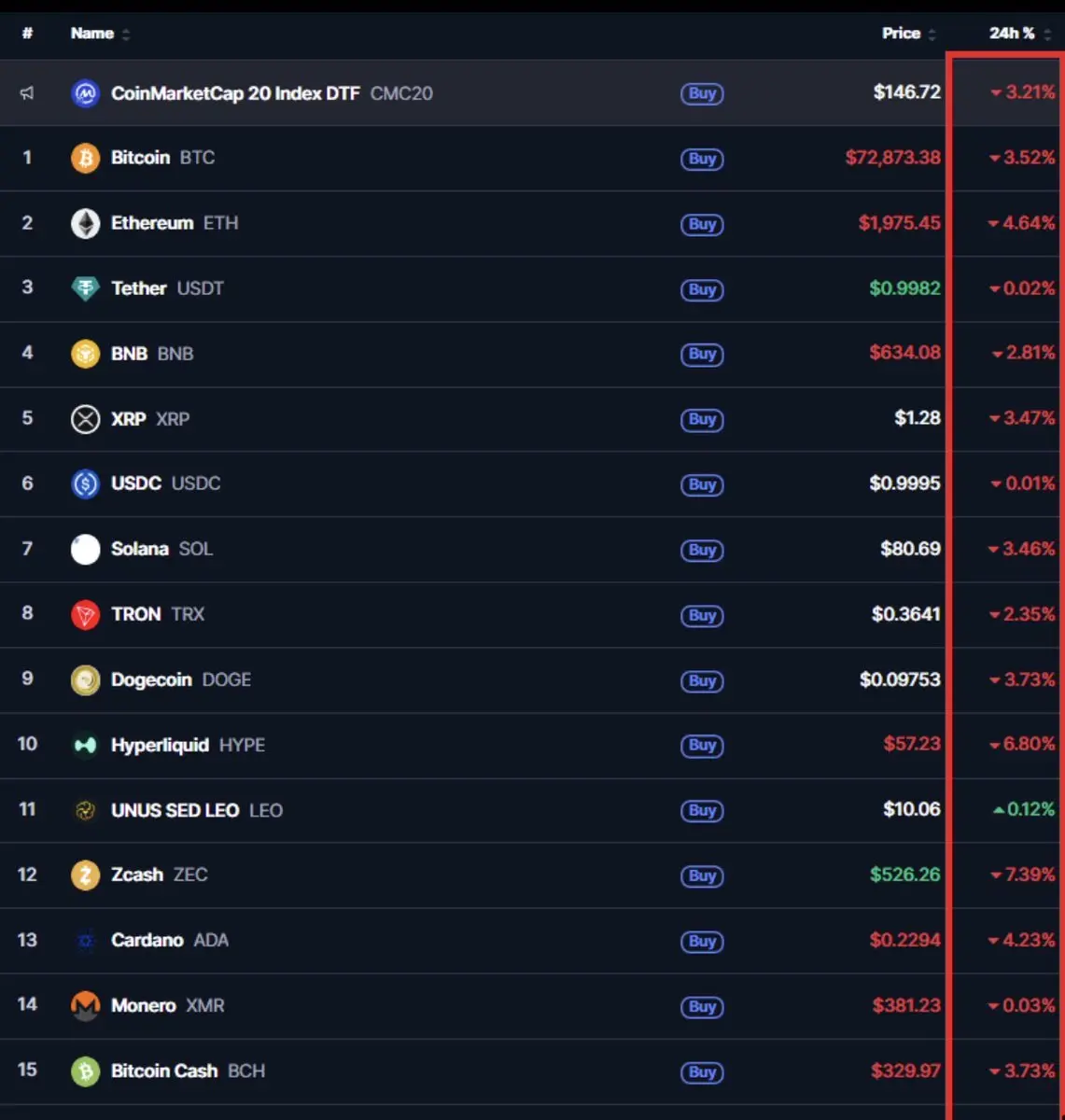This screenshot has height=1120, width=1065.
Task: Click the $72,873.38 Bitcoin price
Action: [x=892, y=158]
